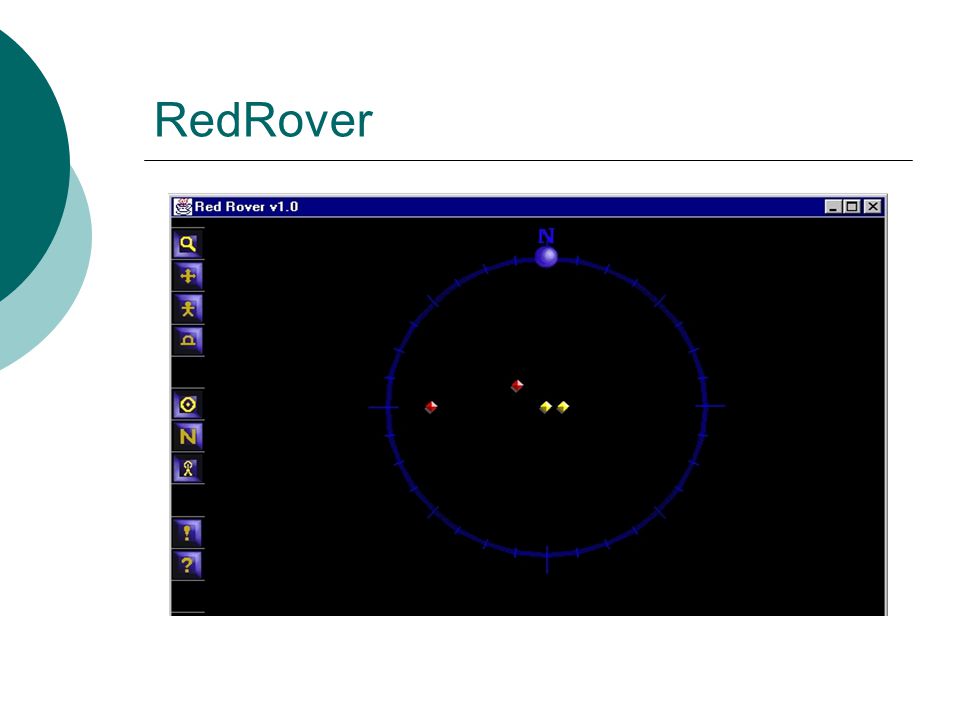
Task: Click the Red Rover window title icon
Action: (182, 207)
